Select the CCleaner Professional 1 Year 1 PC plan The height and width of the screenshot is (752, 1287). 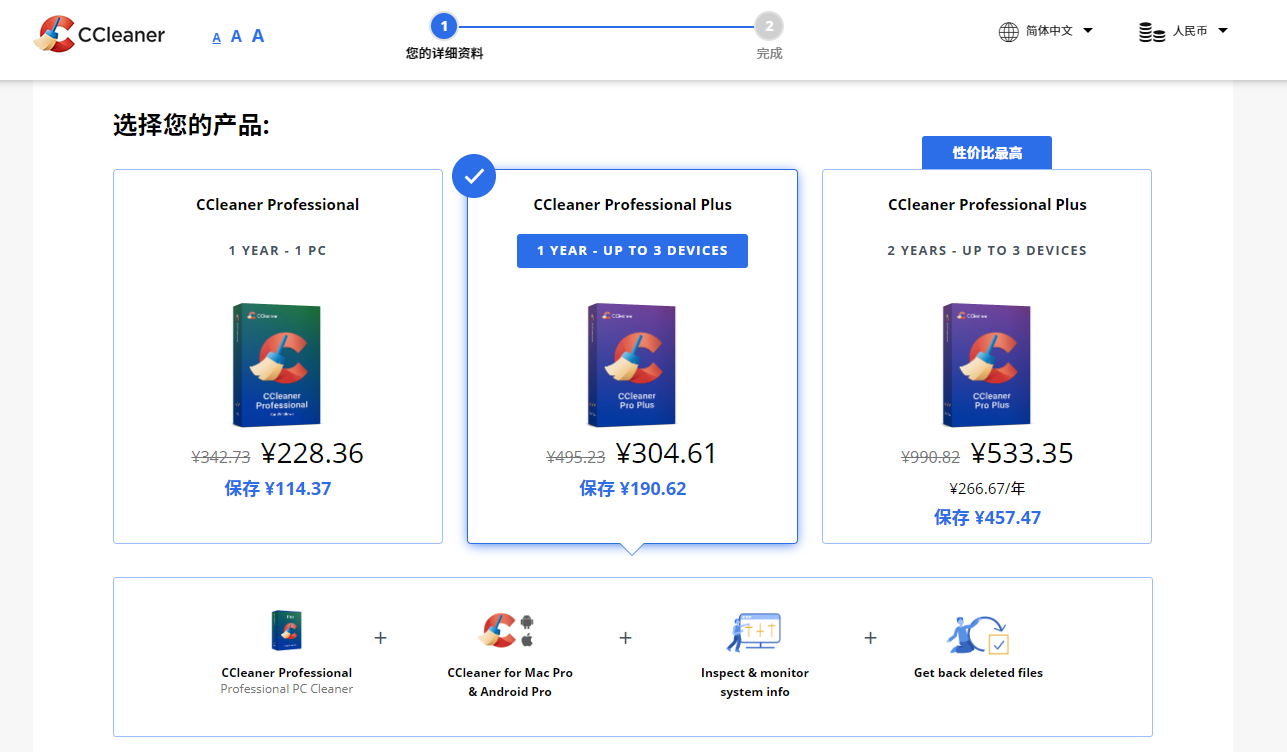278,357
